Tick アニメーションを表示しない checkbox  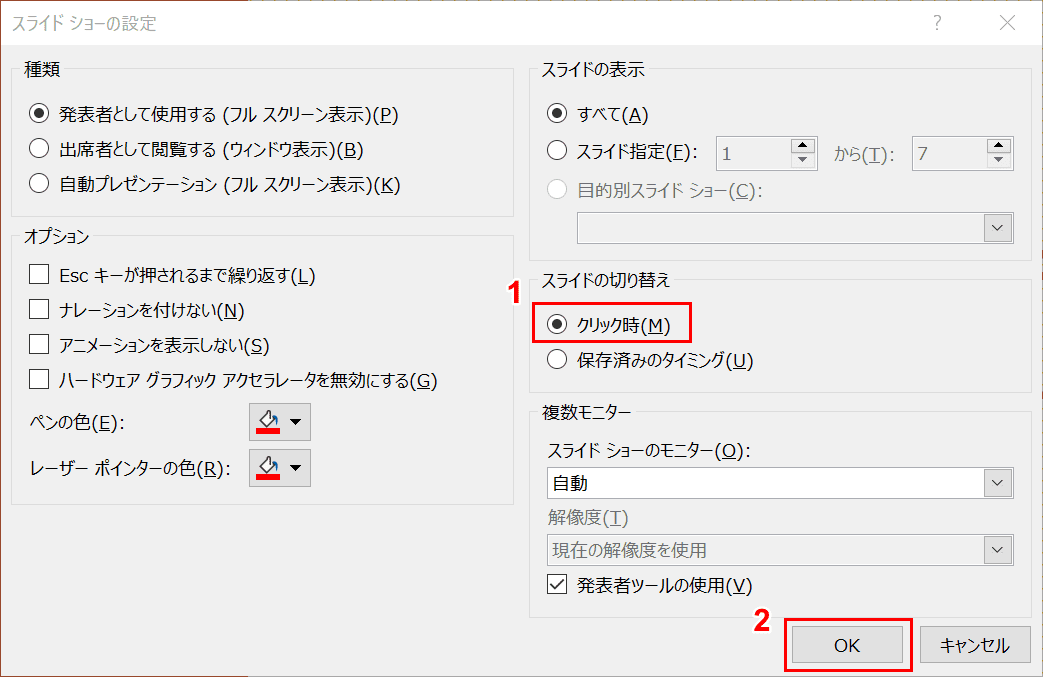39,344
